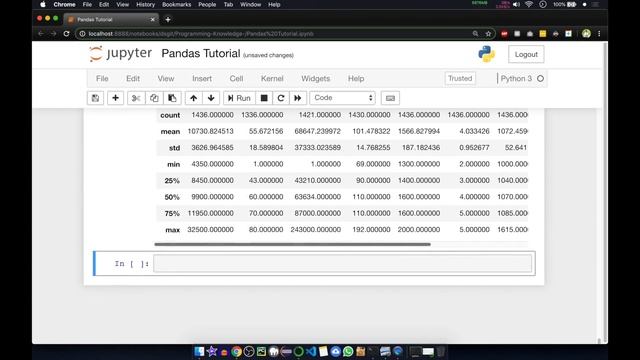Open the command palette keyboard icon
This screenshot has width=640, height=360.
tap(390, 98)
